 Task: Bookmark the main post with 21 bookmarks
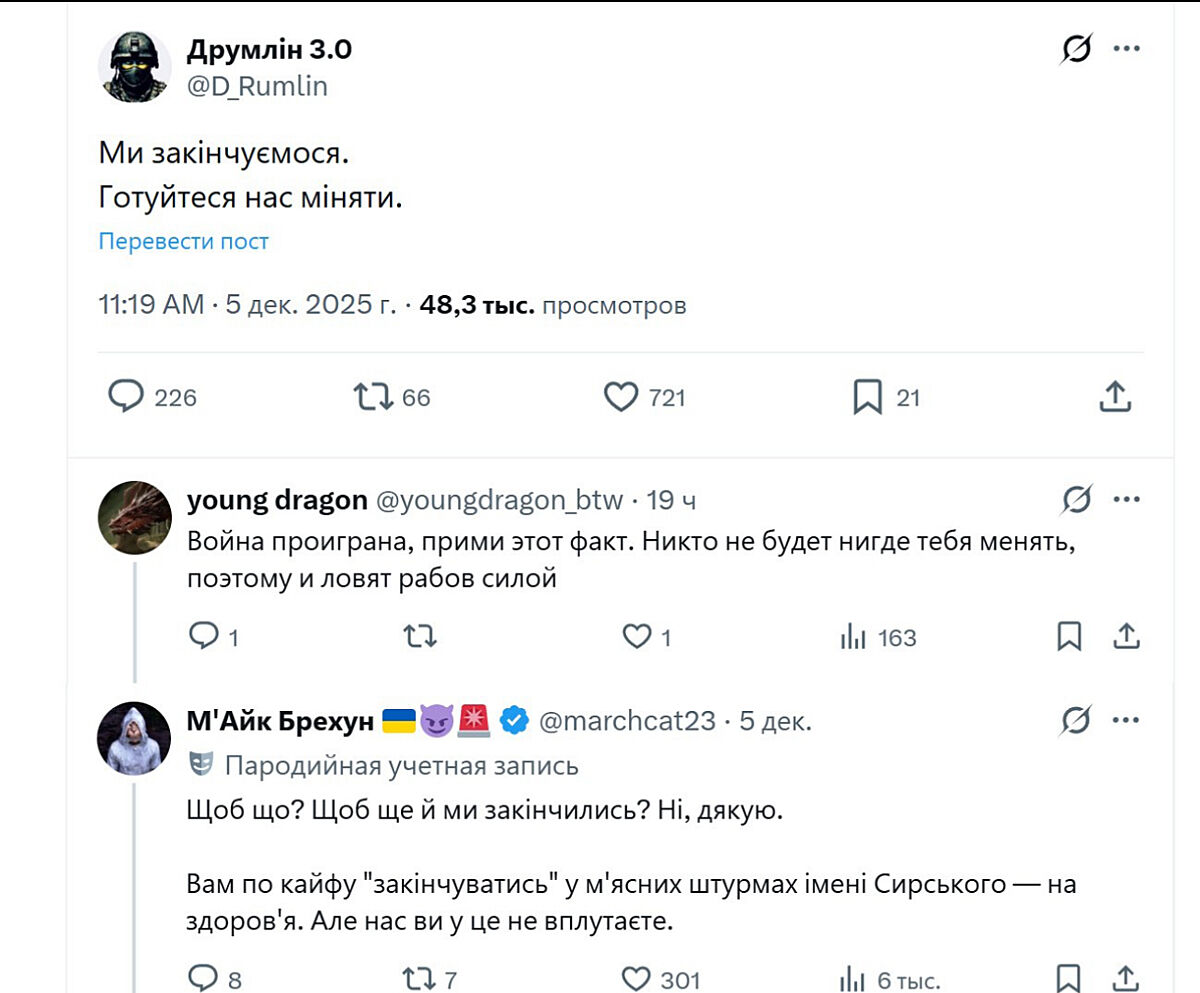point(867,398)
